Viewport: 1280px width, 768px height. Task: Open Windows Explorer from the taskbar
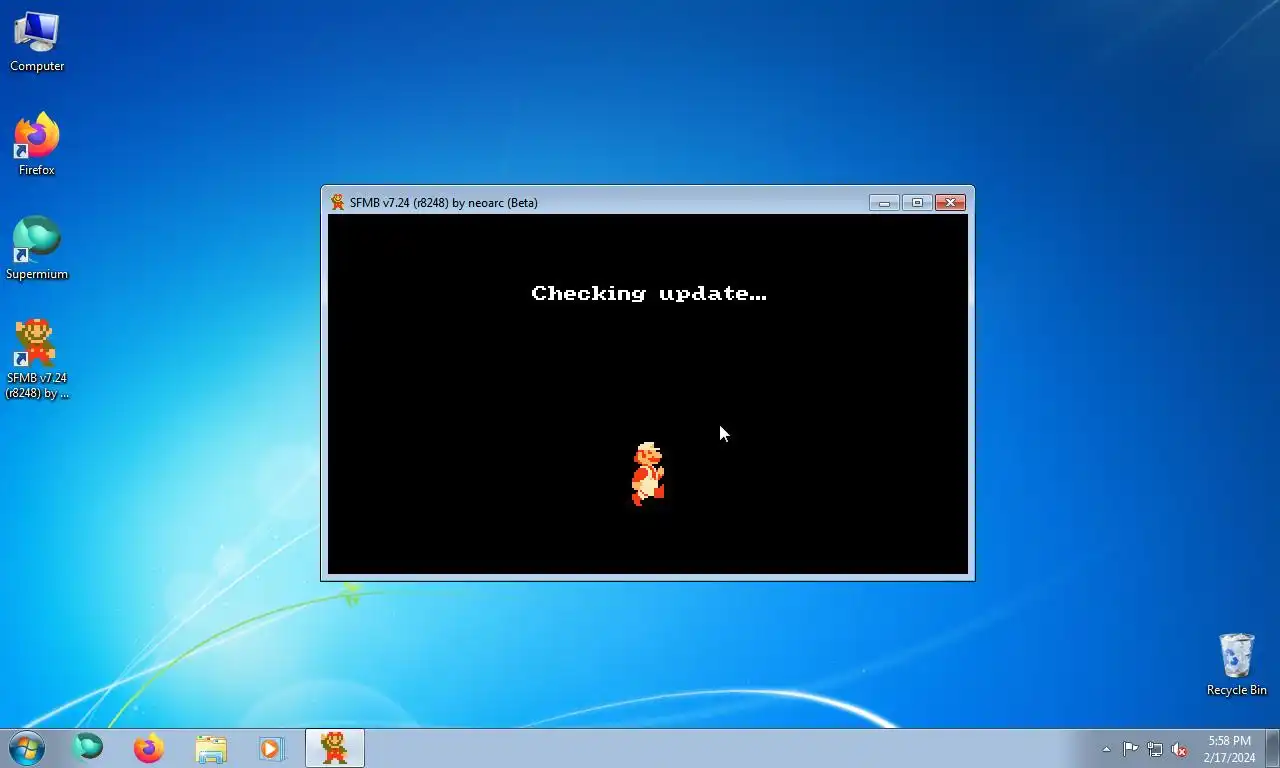pyautogui.click(x=211, y=748)
